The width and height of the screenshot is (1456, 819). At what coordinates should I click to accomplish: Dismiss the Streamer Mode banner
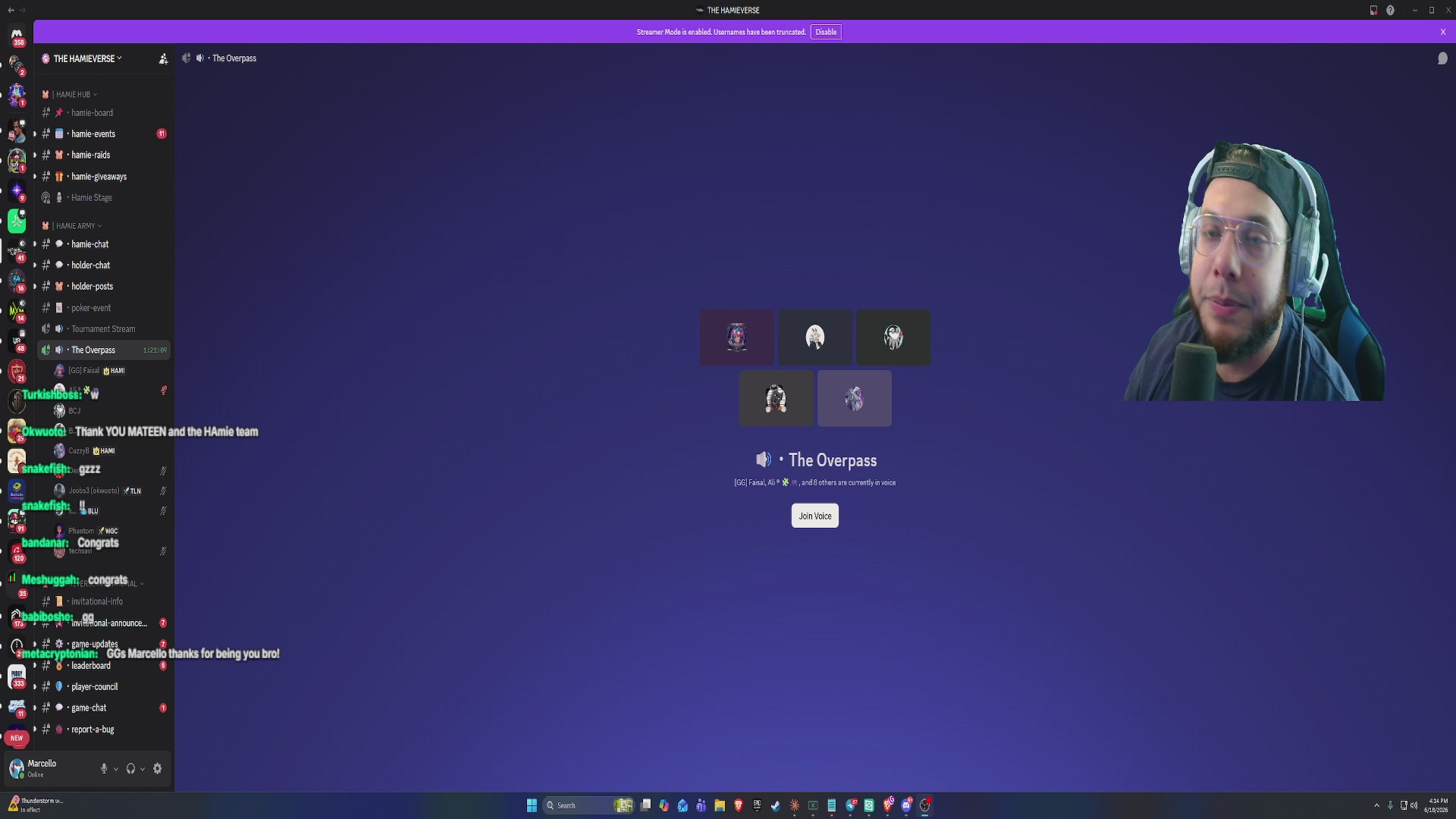click(x=1443, y=32)
